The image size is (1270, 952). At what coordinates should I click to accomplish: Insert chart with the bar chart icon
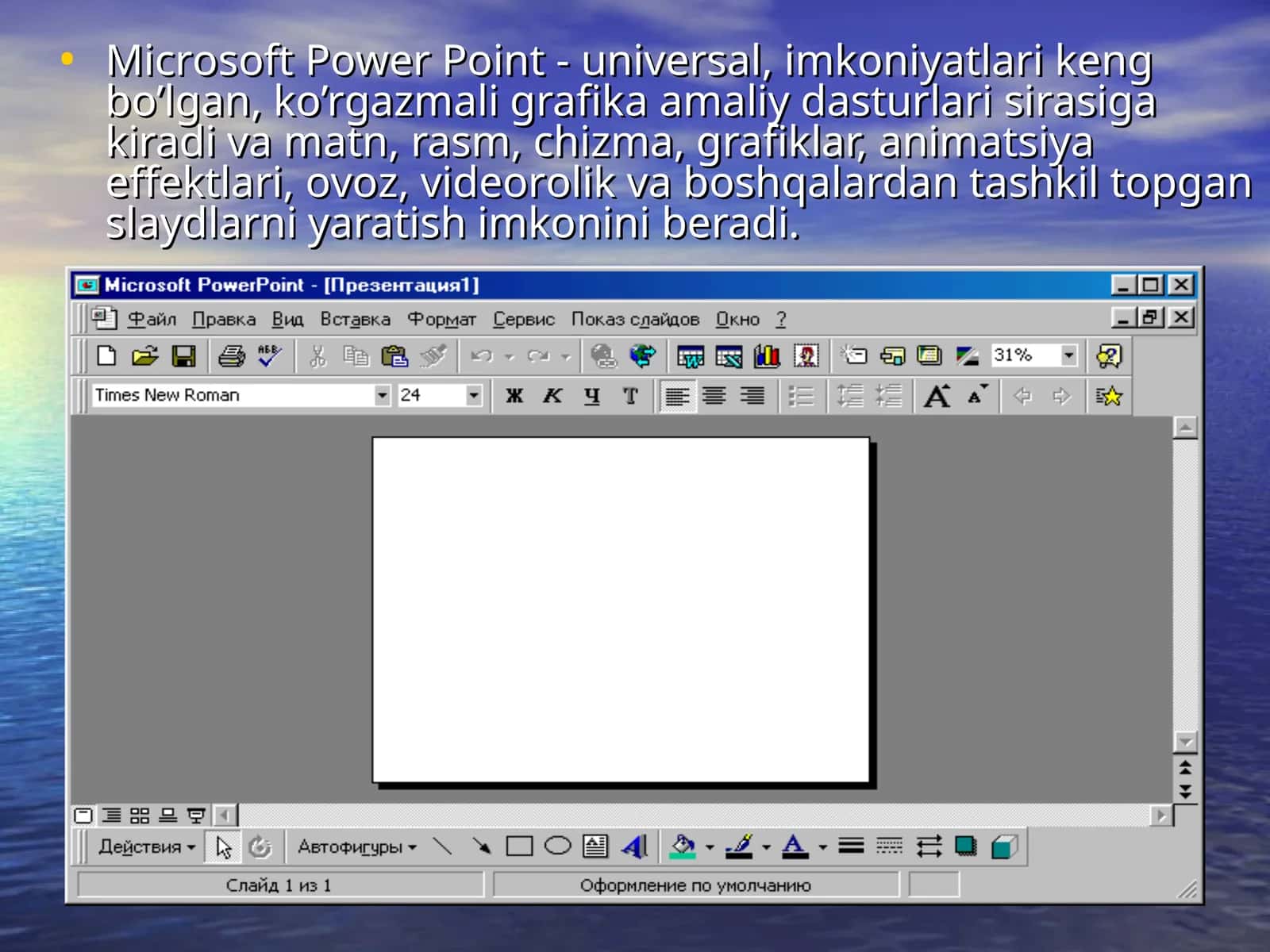pos(767,356)
